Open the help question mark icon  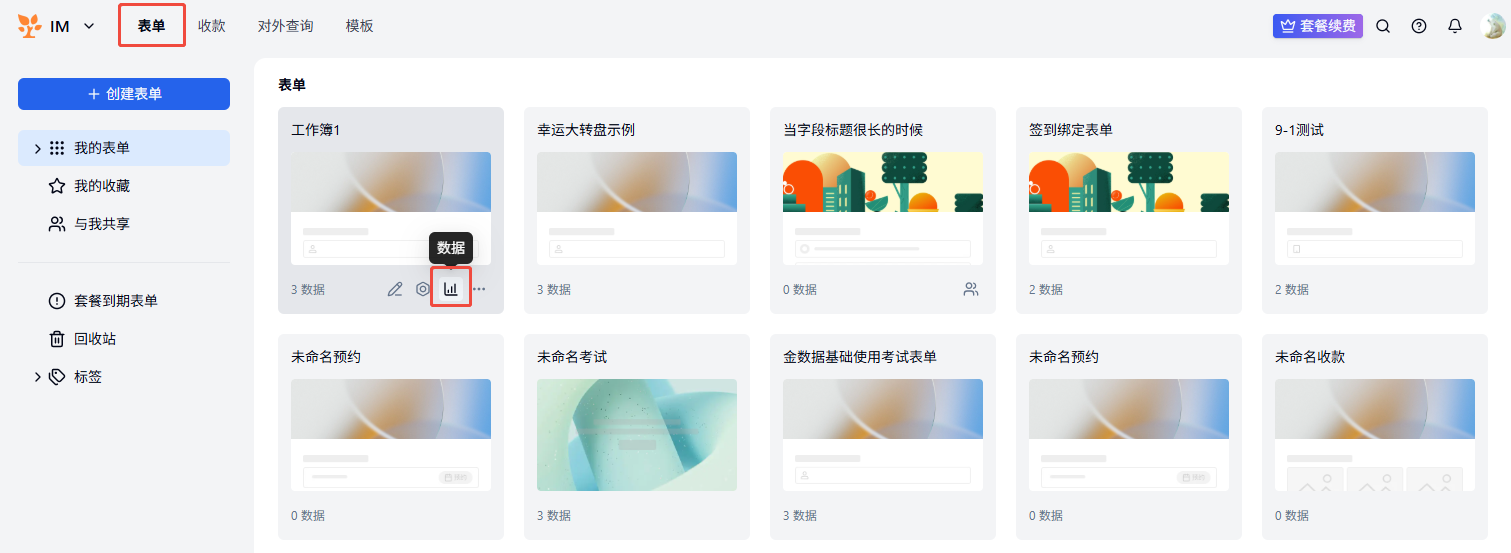click(x=1419, y=26)
